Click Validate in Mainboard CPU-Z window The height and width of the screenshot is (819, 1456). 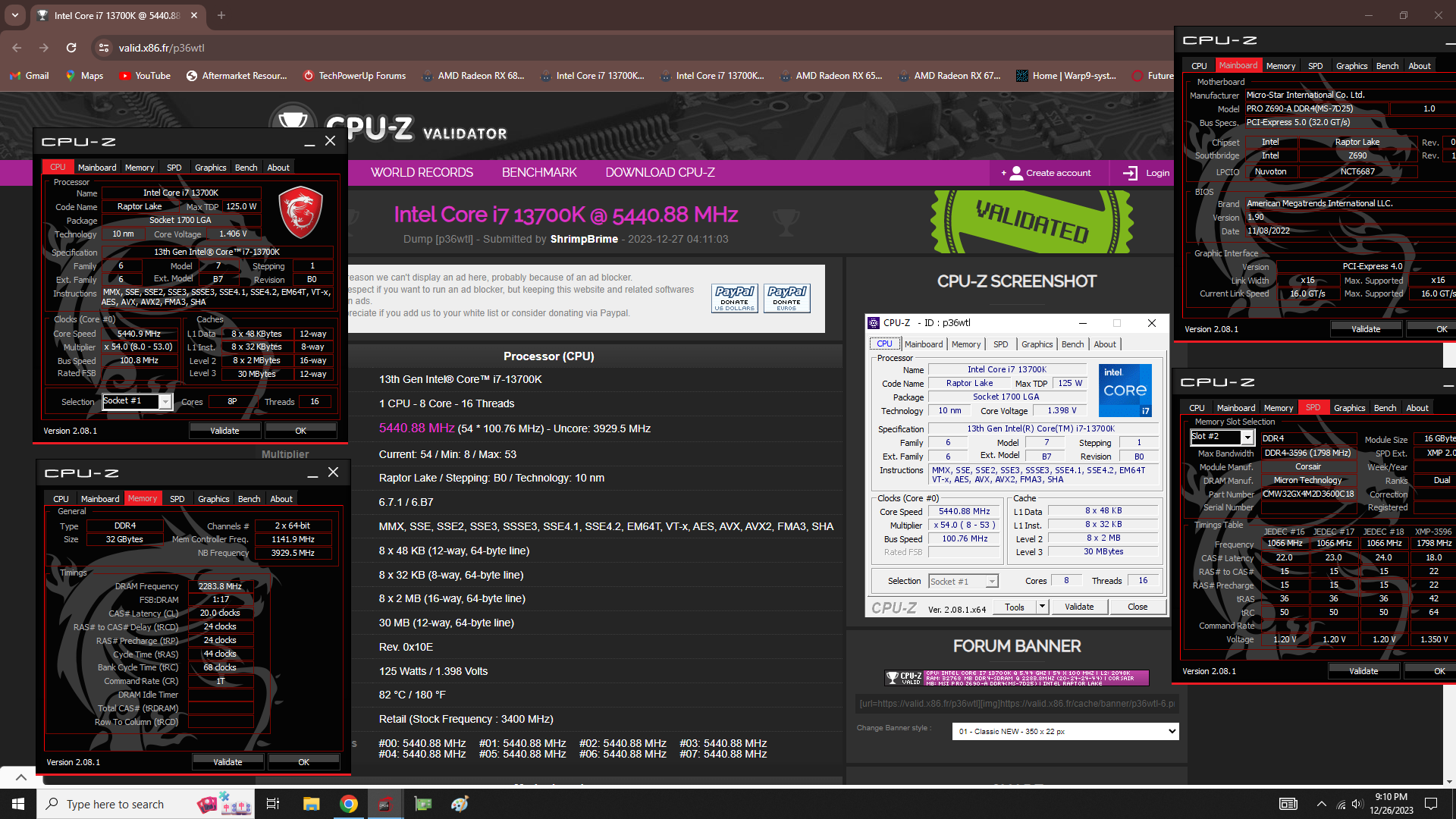pos(1365,328)
